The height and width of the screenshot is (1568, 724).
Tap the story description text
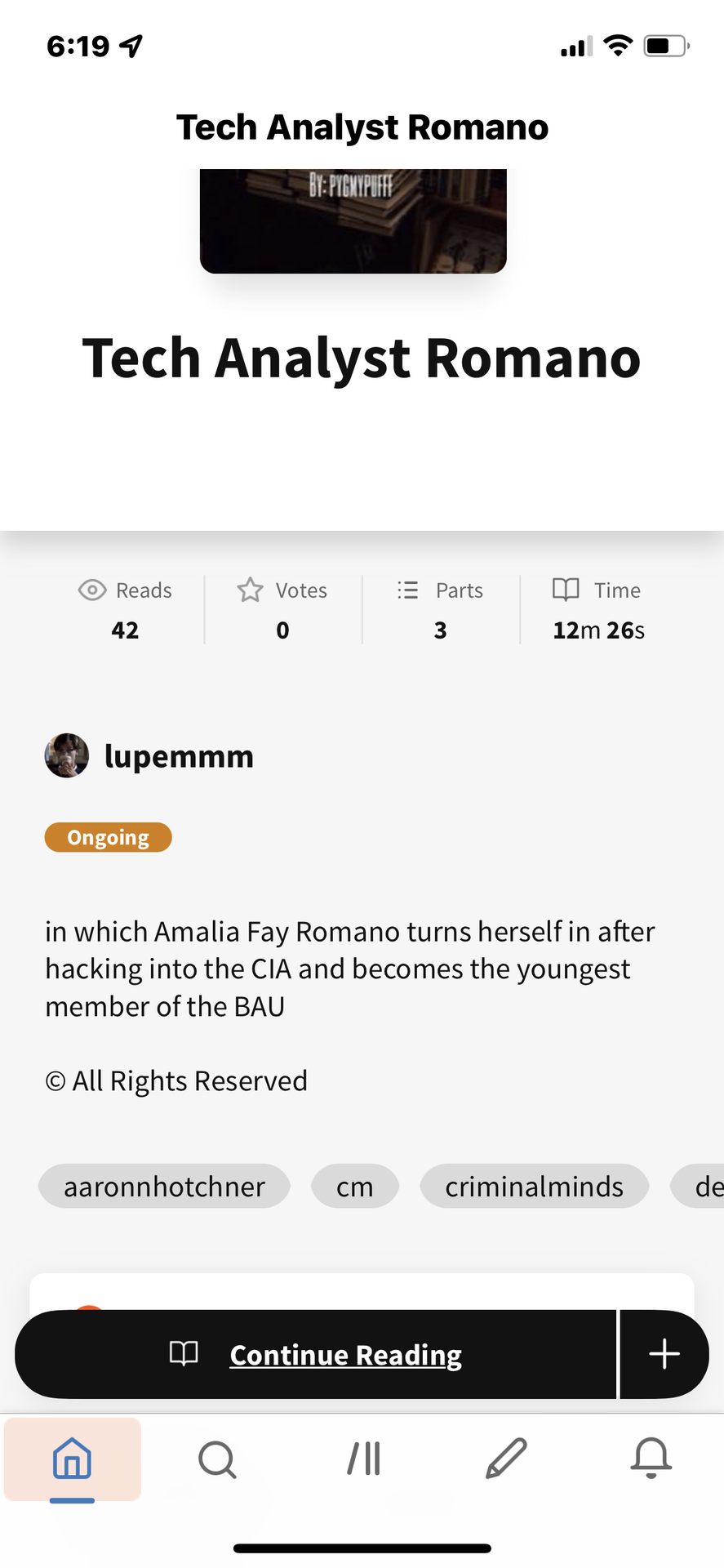349,969
